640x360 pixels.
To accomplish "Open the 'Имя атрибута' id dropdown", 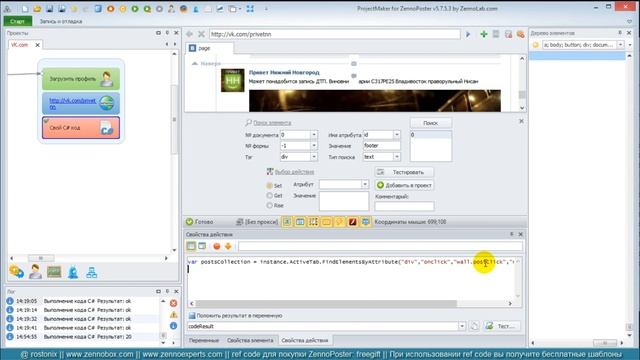I will [397, 135].
